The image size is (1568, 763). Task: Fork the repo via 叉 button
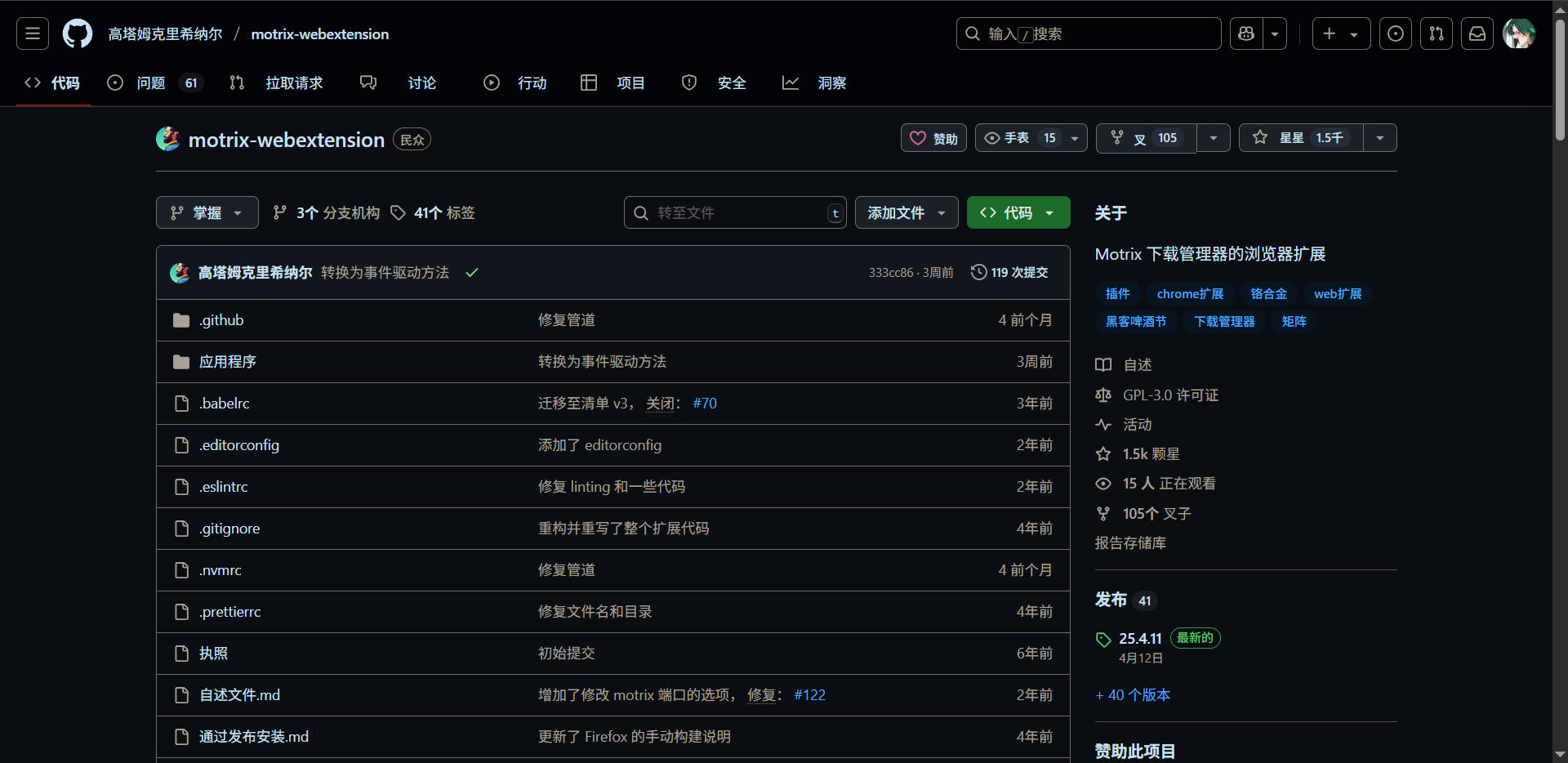pyautogui.click(x=1143, y=137)
